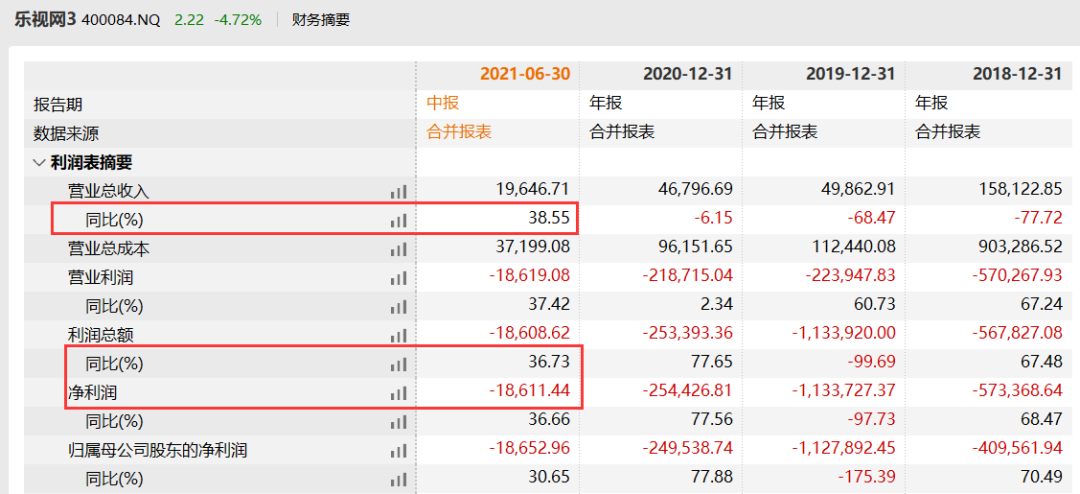Show the trend chart for 利润总额
Viewport: 1080px width, 494px height.
pos(398,336)
